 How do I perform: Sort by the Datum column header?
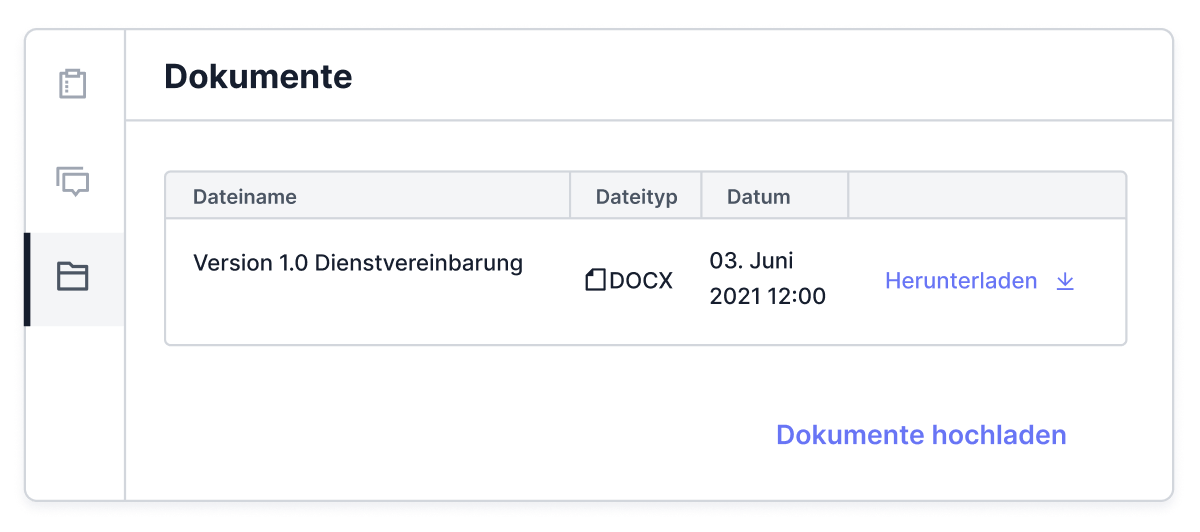click(759, 197)
